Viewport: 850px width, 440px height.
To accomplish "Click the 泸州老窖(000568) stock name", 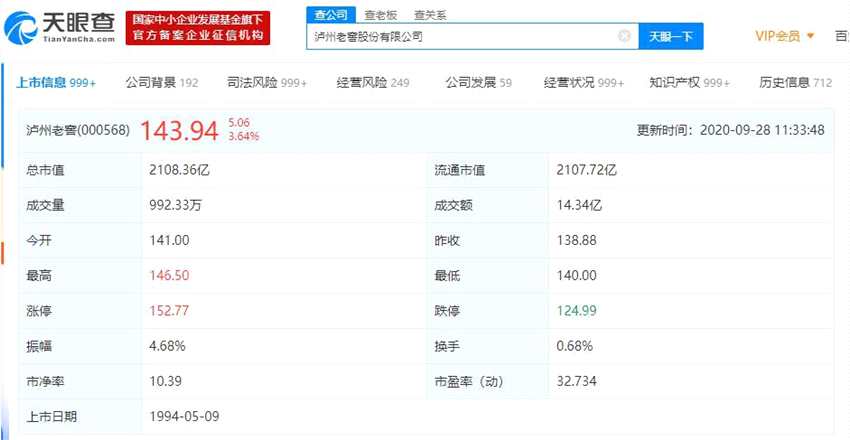I will pos(78,130).
